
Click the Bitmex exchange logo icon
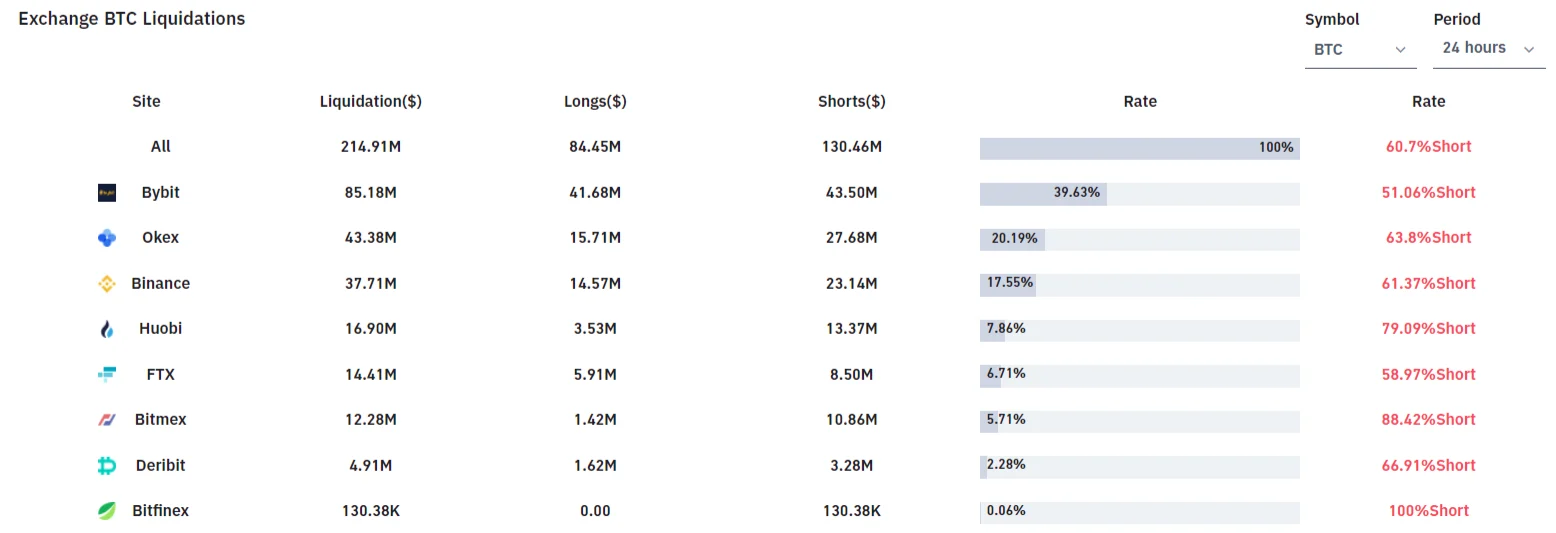pos(107,420)
